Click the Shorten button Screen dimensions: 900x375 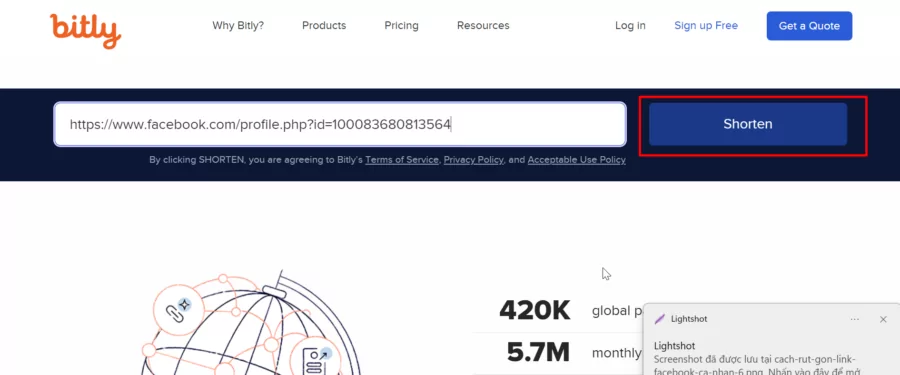(x=748, y=124)
